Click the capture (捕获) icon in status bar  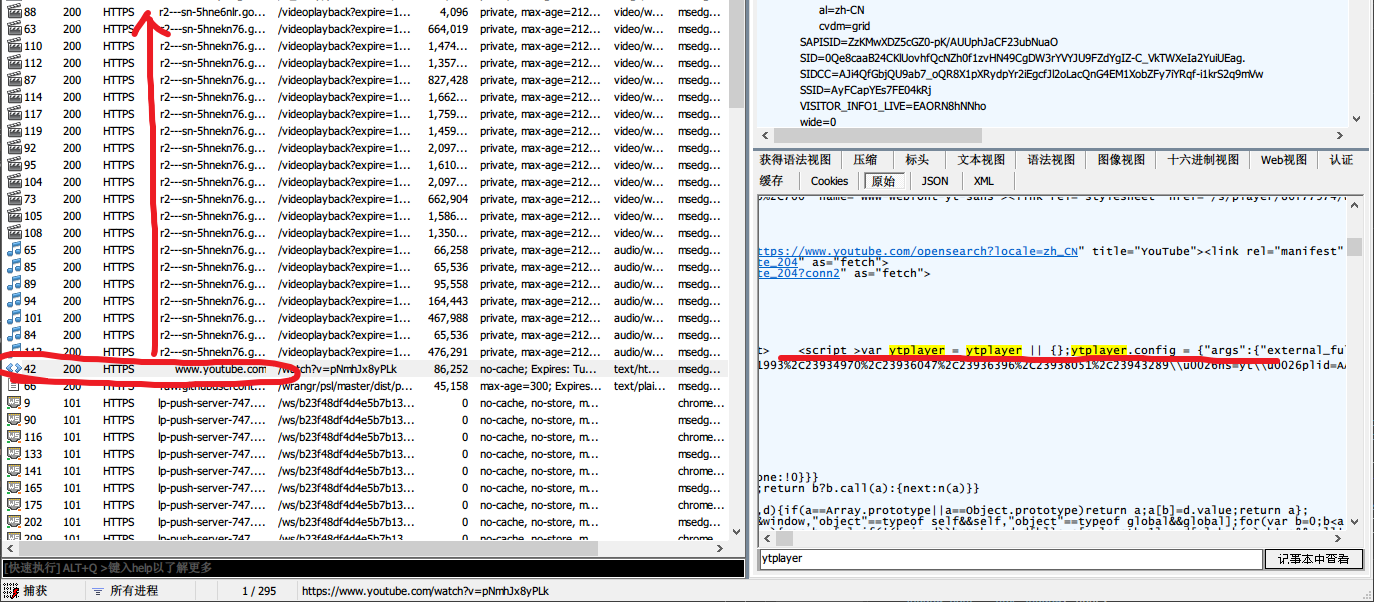(11, 591)
